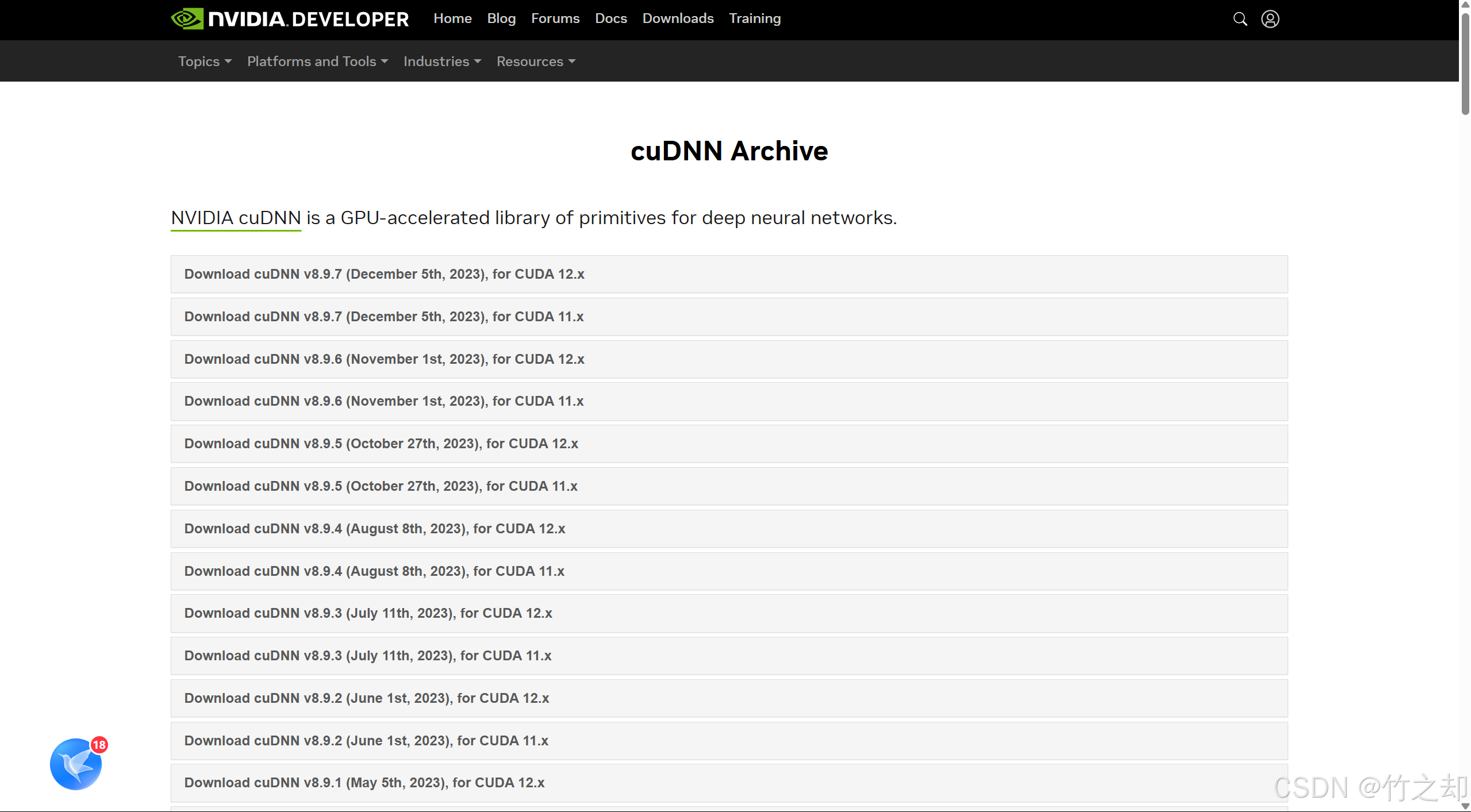
Task: Click the search magnifier icon
Action: [x=1240, y=19]
